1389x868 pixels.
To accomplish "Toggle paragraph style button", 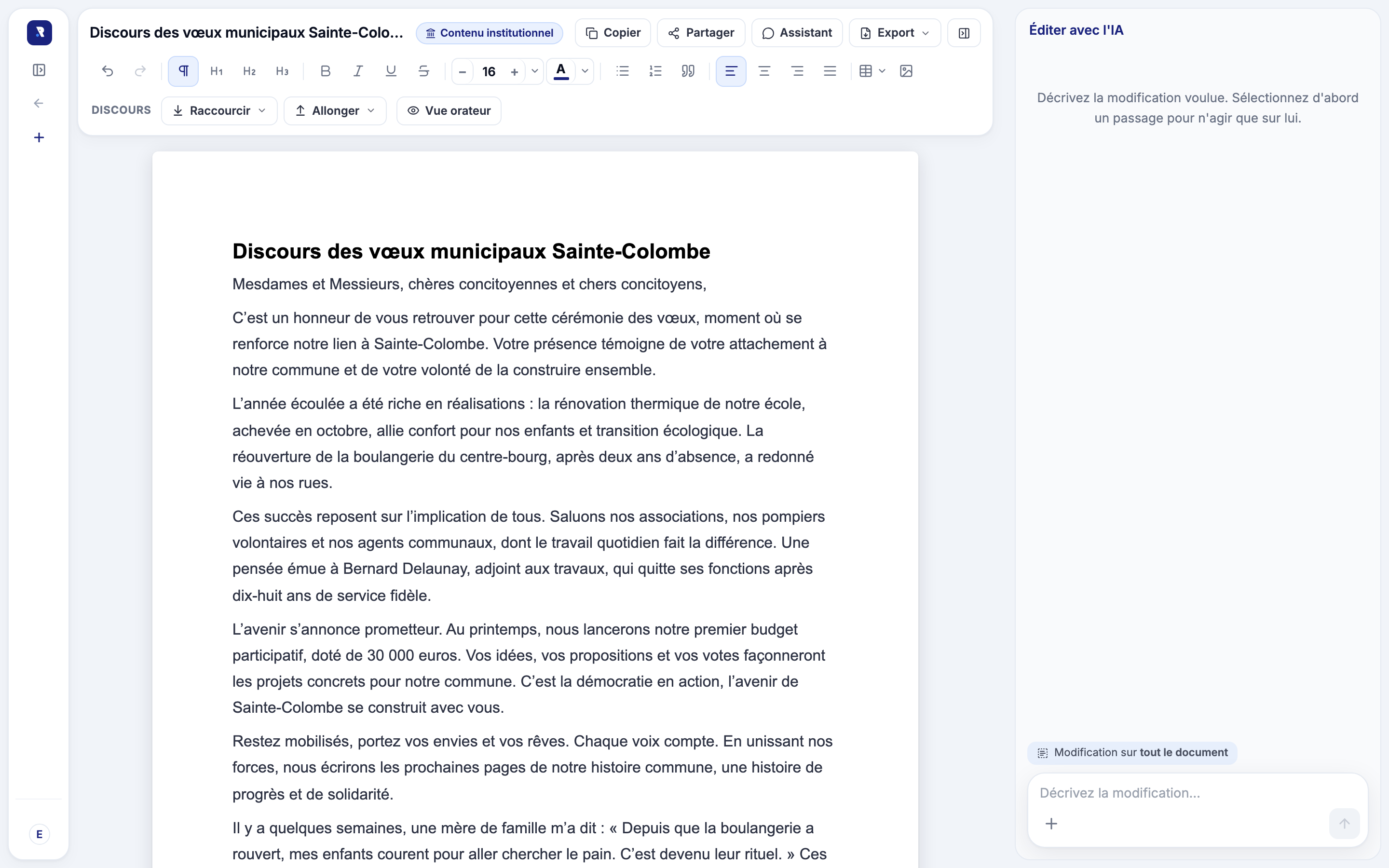I will point(183,71).
